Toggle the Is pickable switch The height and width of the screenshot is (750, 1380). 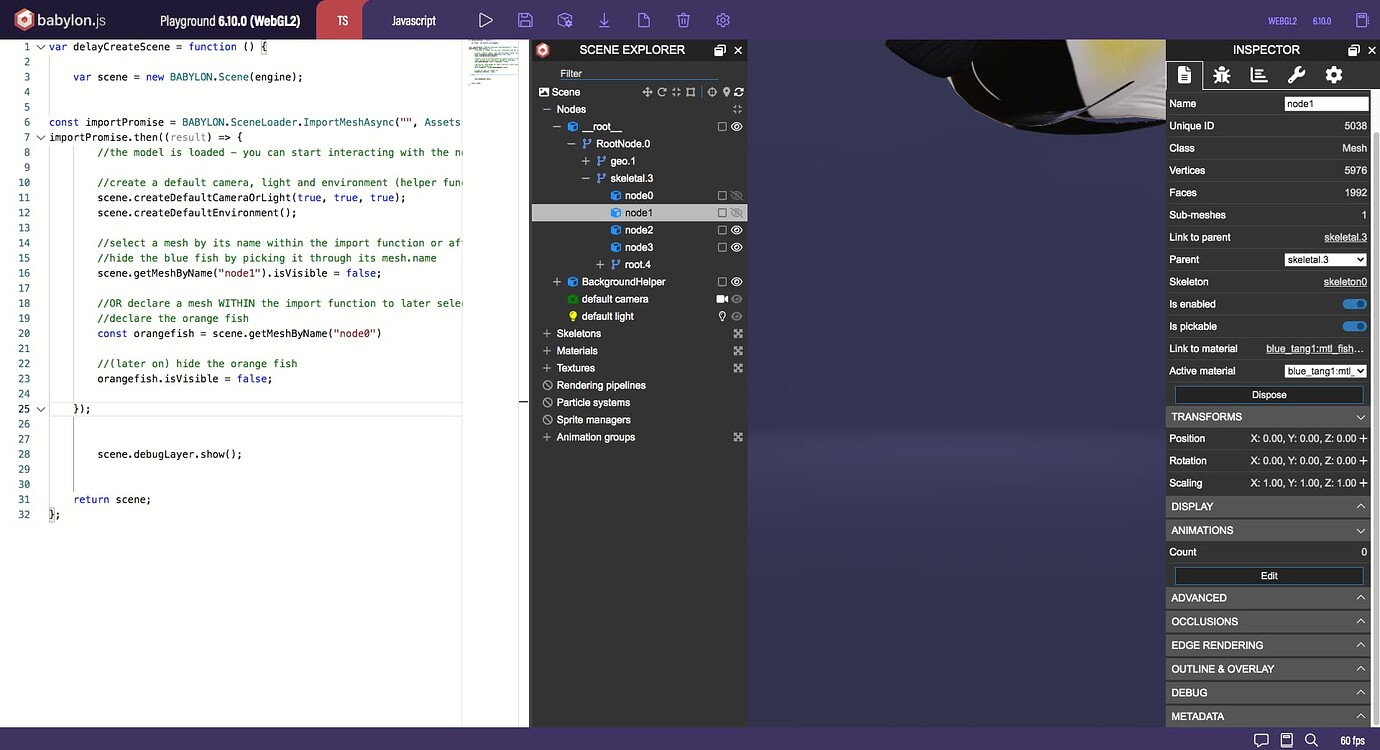coord(1354,326)
